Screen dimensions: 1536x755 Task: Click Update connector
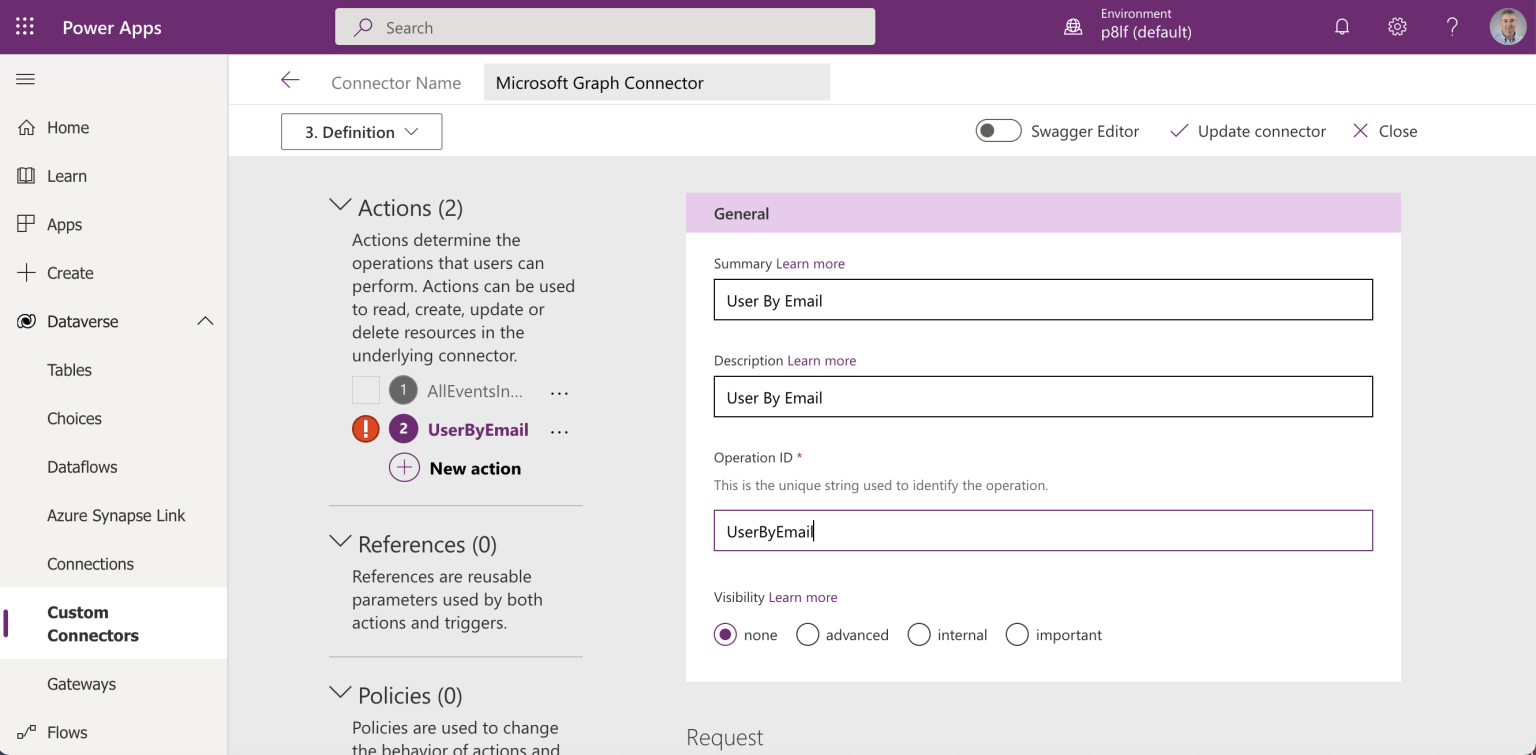coord(1248,131)
